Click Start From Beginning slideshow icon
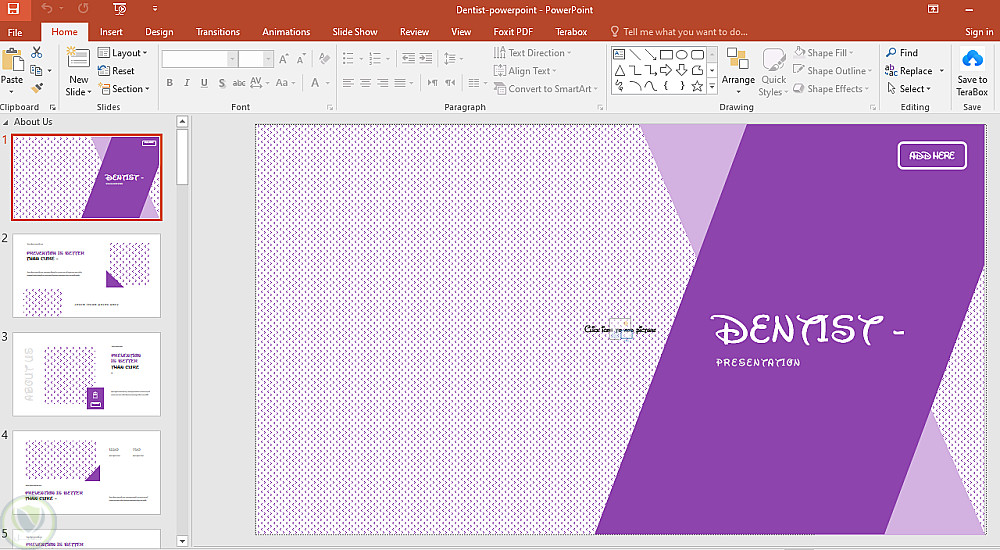This screenshot has width=1000, height=550. coord(120,8)
